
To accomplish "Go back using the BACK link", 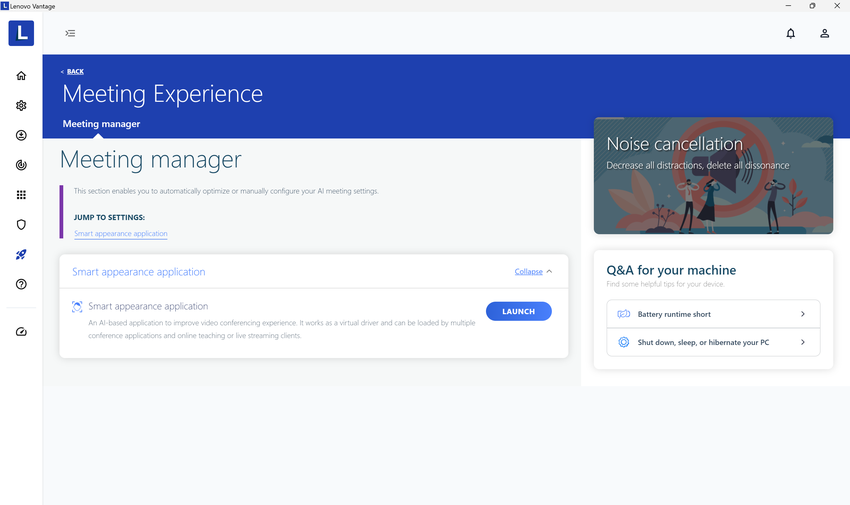I will click(74, 71).
